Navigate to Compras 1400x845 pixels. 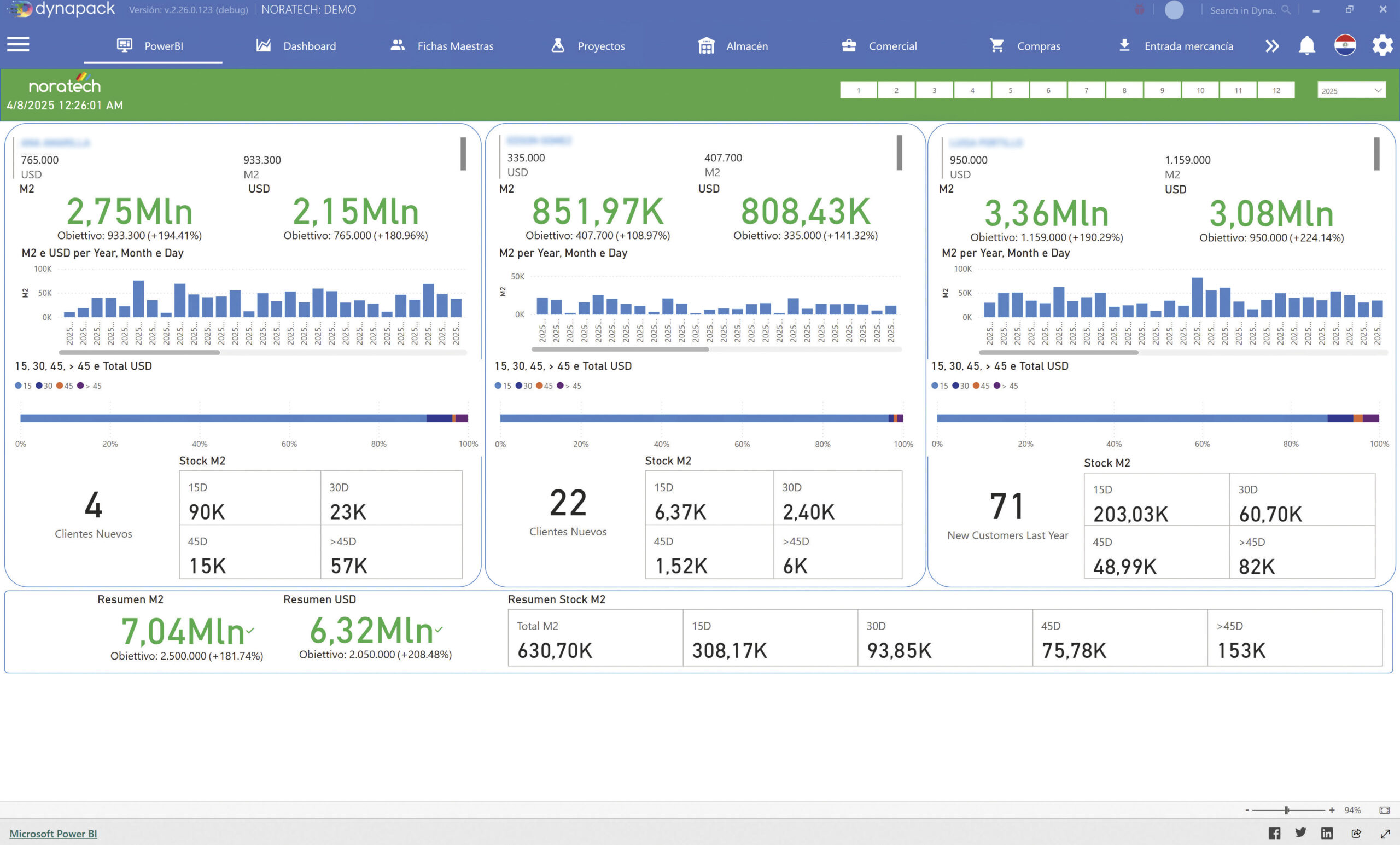pos(1024,45)
